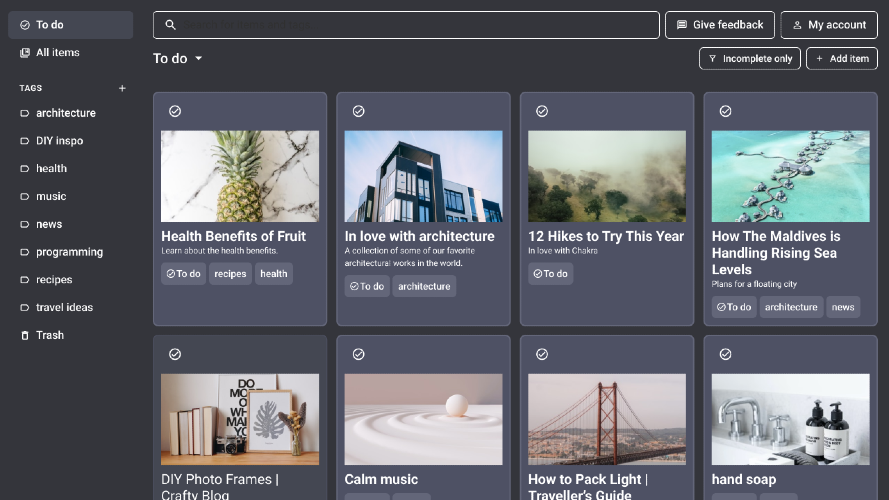Click the checkmark icon beside sidebar To do
This screenshot has height=500, width=889.
[24, 25]
